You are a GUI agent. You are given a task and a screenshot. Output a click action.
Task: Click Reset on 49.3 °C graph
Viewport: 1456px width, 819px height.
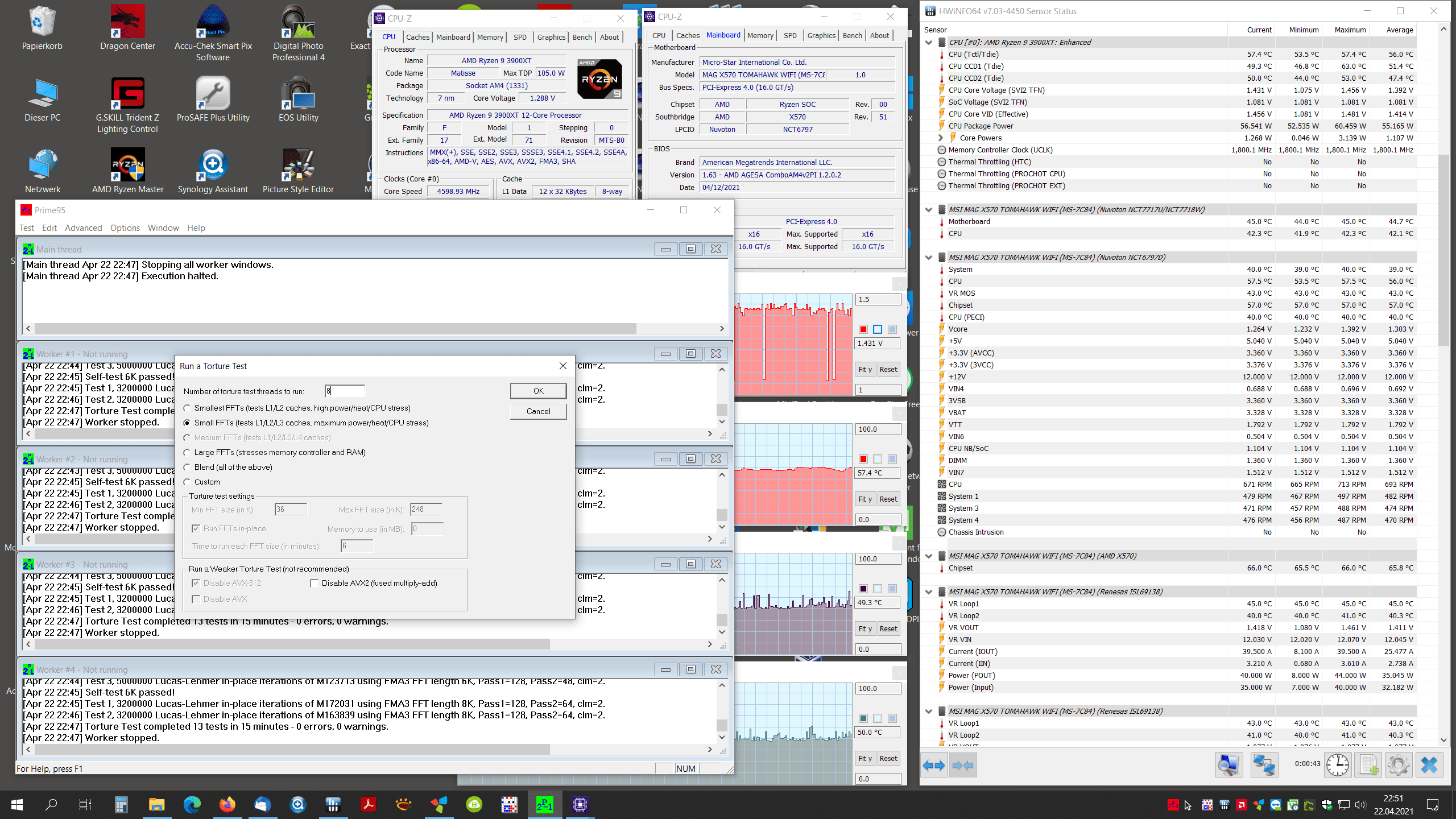[x=888, y=628]
